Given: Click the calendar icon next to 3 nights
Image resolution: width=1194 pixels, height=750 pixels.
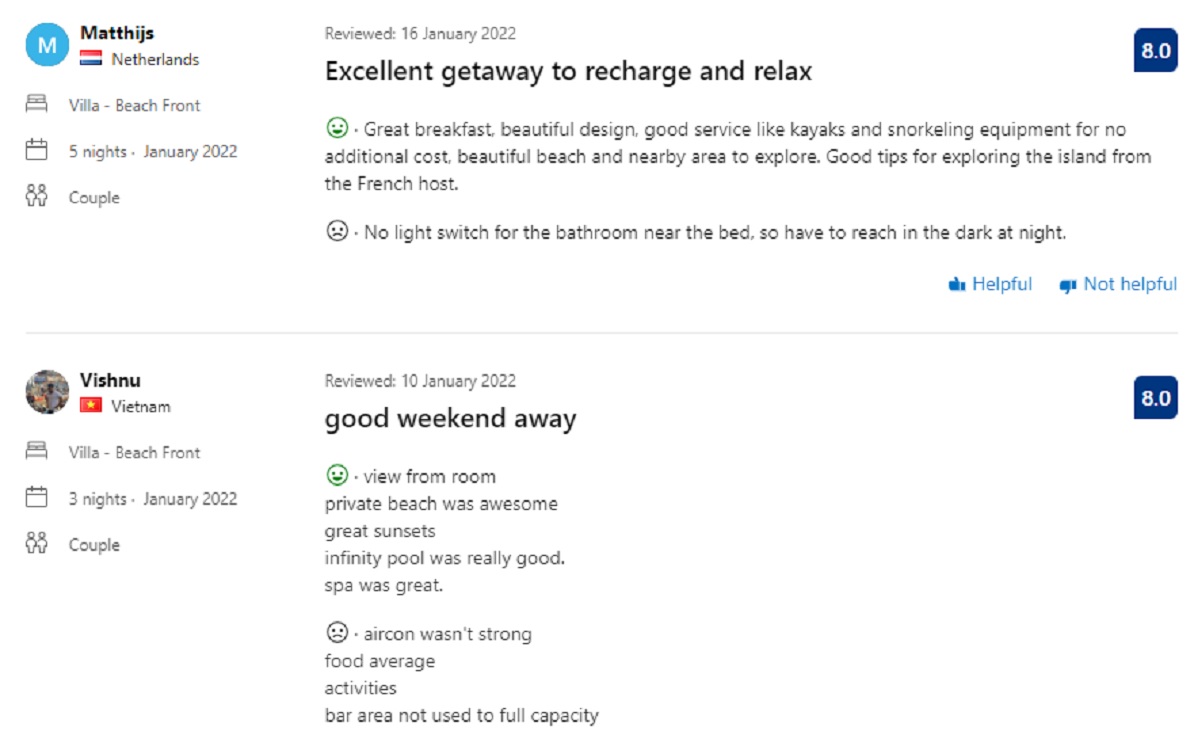Looking at the screenshot, I should [x=37, y=498].
